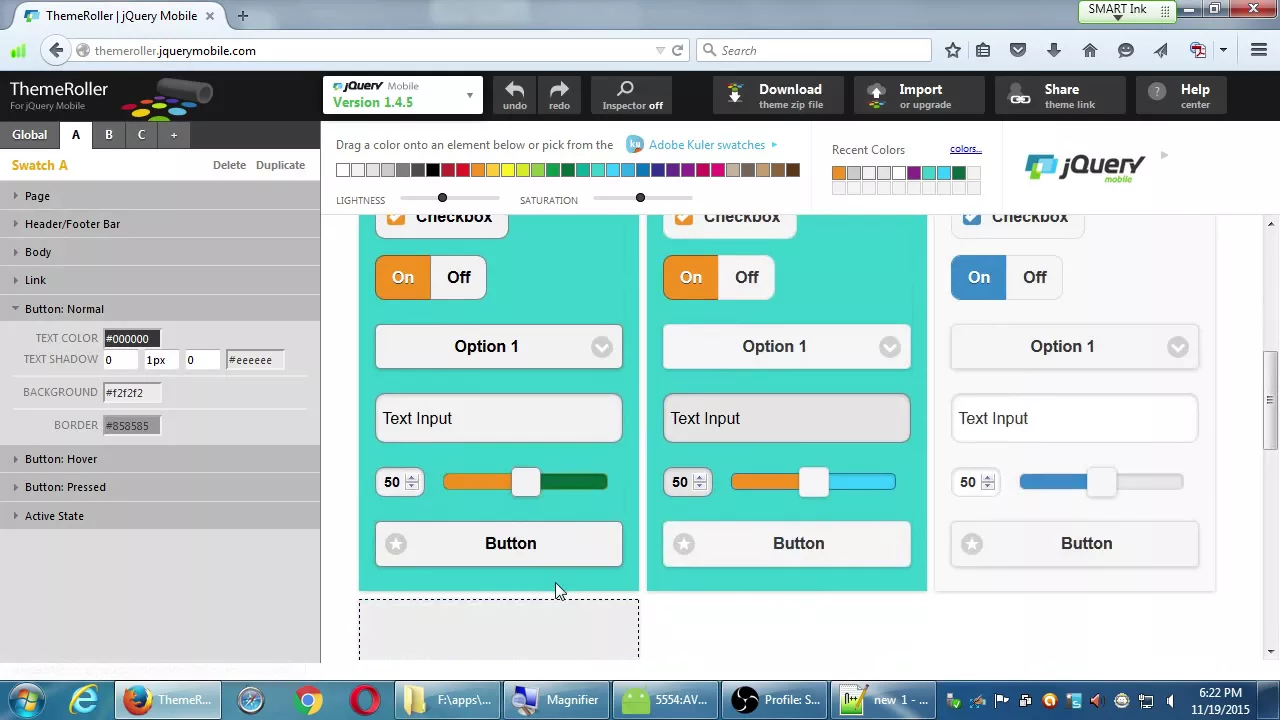Screen dimensions: 1280x720
Task: Click the Adobe Kuler logo icon
Action: point(634,145)
